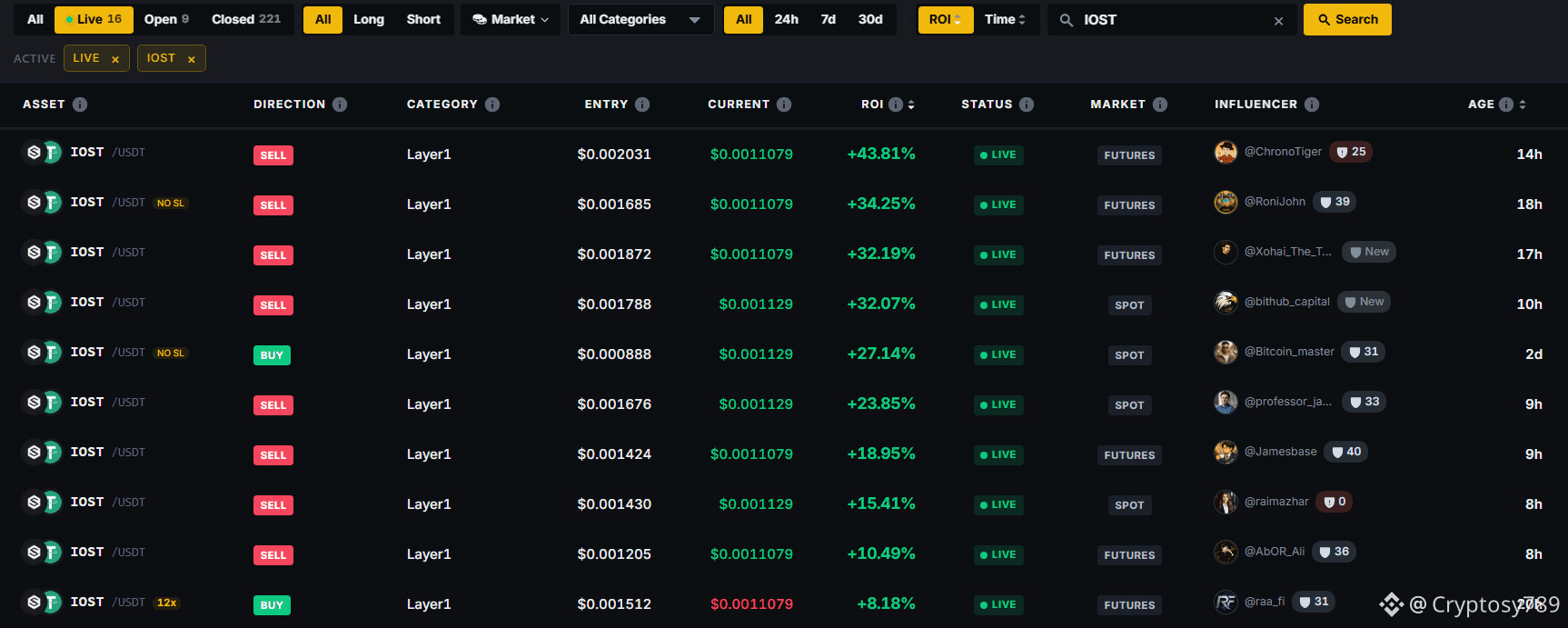The width and height of the screenshot is (1568, 628).
Task: Click the info icon beside INFLUENCER header
Action: point(1312,105)
